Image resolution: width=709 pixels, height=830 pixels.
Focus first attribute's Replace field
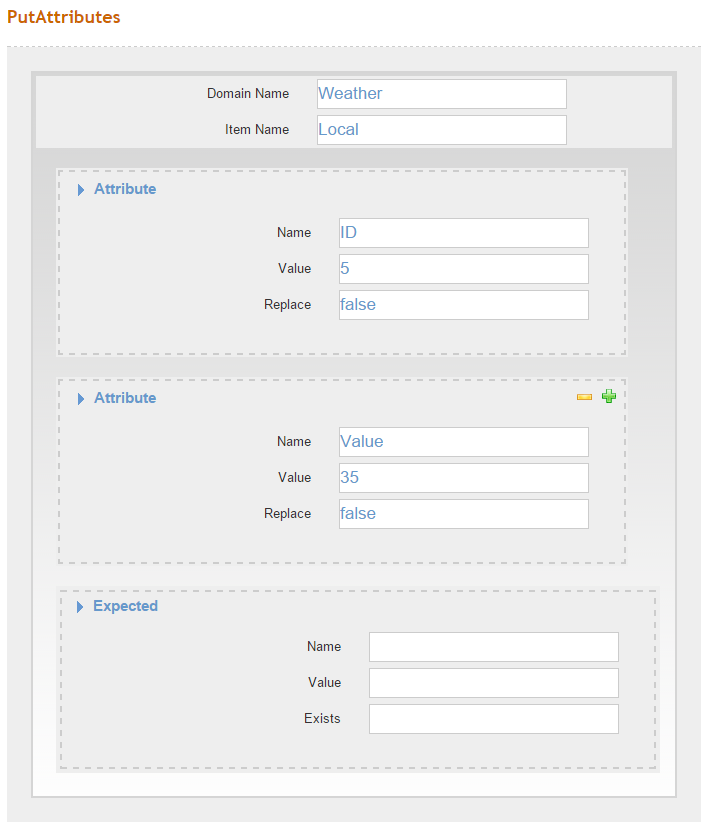coord(464,305)
